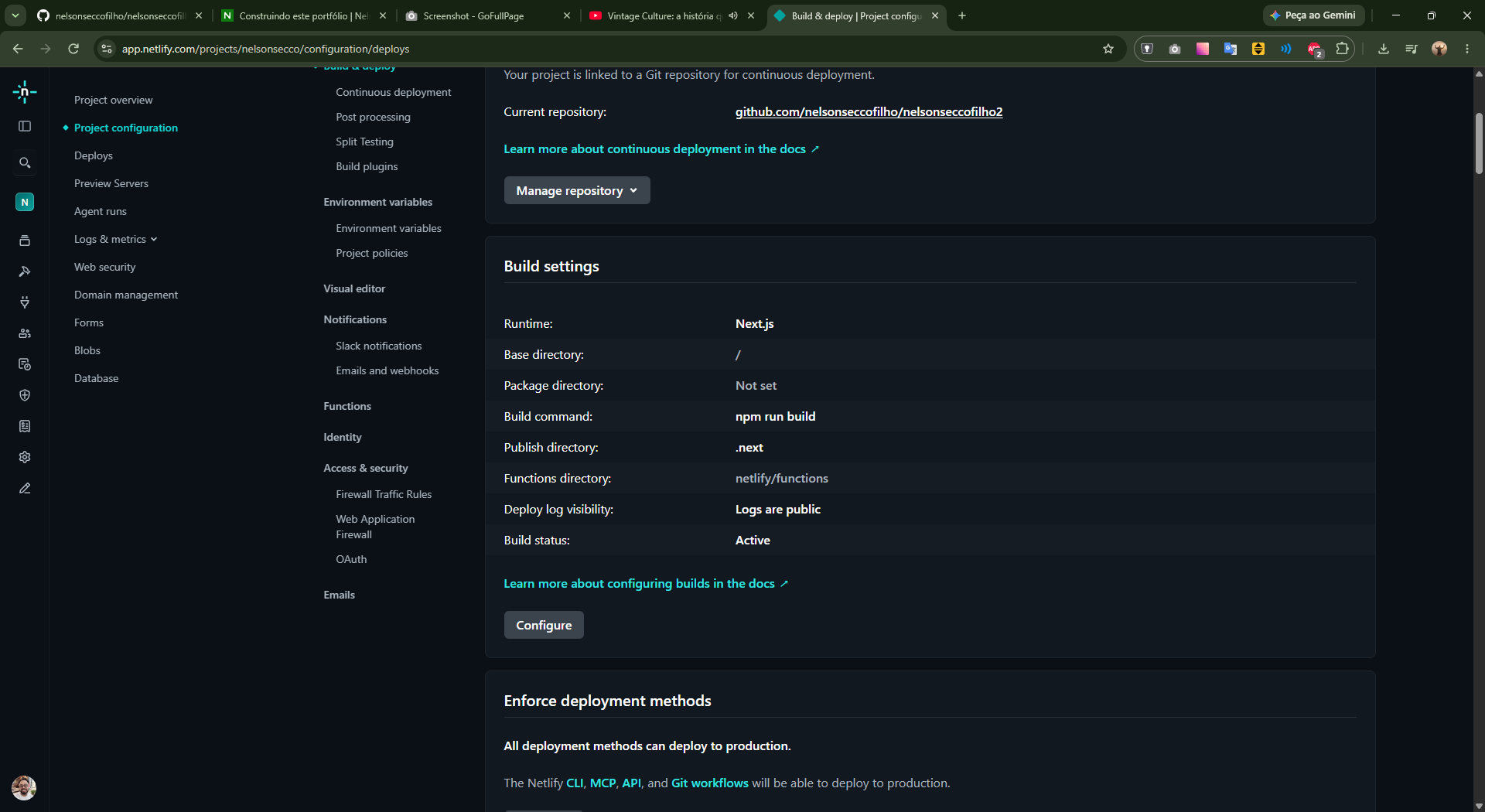The width and height of the screenshot is (1485, 812).
Task: Click the GoFullPage camera extension icon
Action: click(1175, 49)
